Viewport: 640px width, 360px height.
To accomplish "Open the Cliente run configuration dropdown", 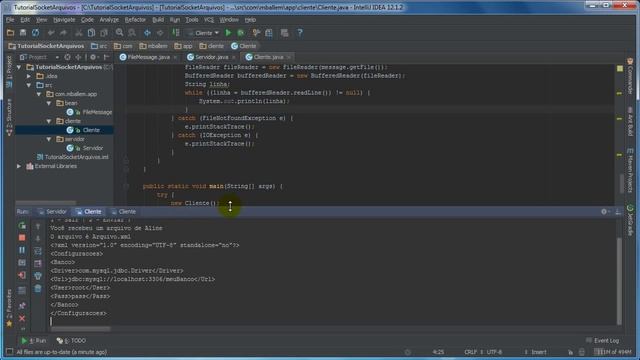I will click(203, 33).
